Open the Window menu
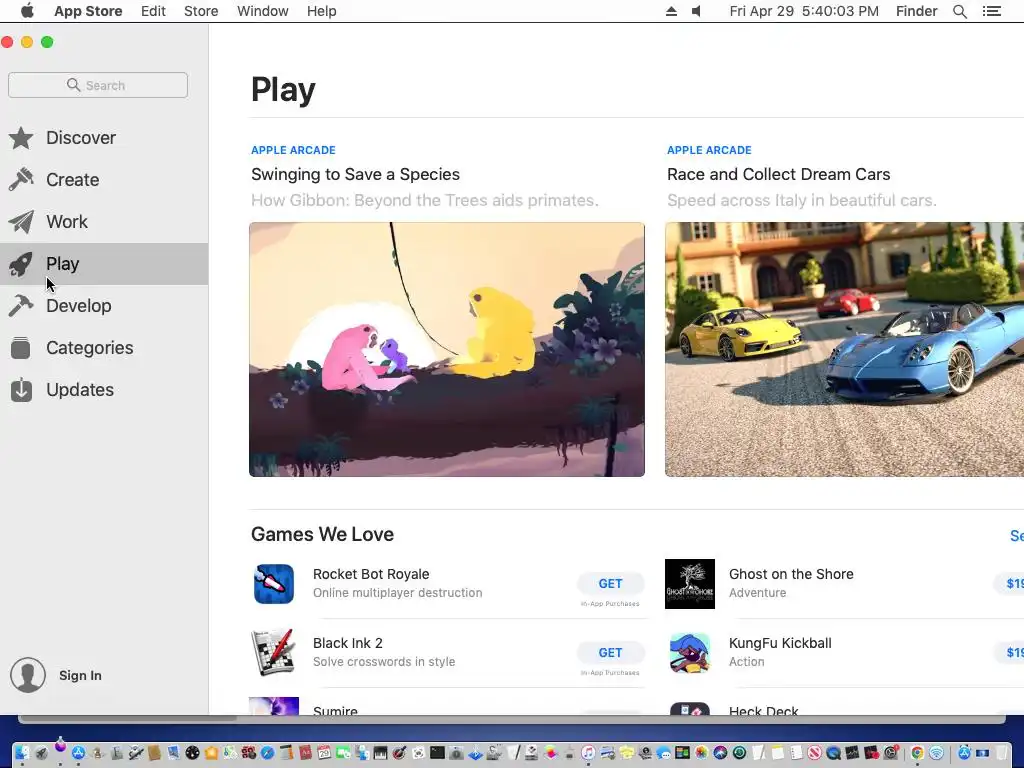 click(x=263, y=11)
